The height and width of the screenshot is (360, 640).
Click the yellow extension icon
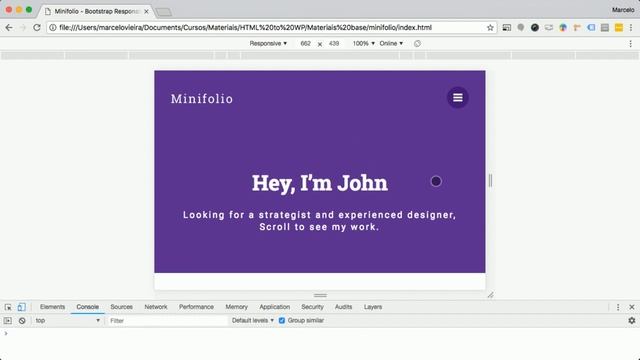(619, 28)
